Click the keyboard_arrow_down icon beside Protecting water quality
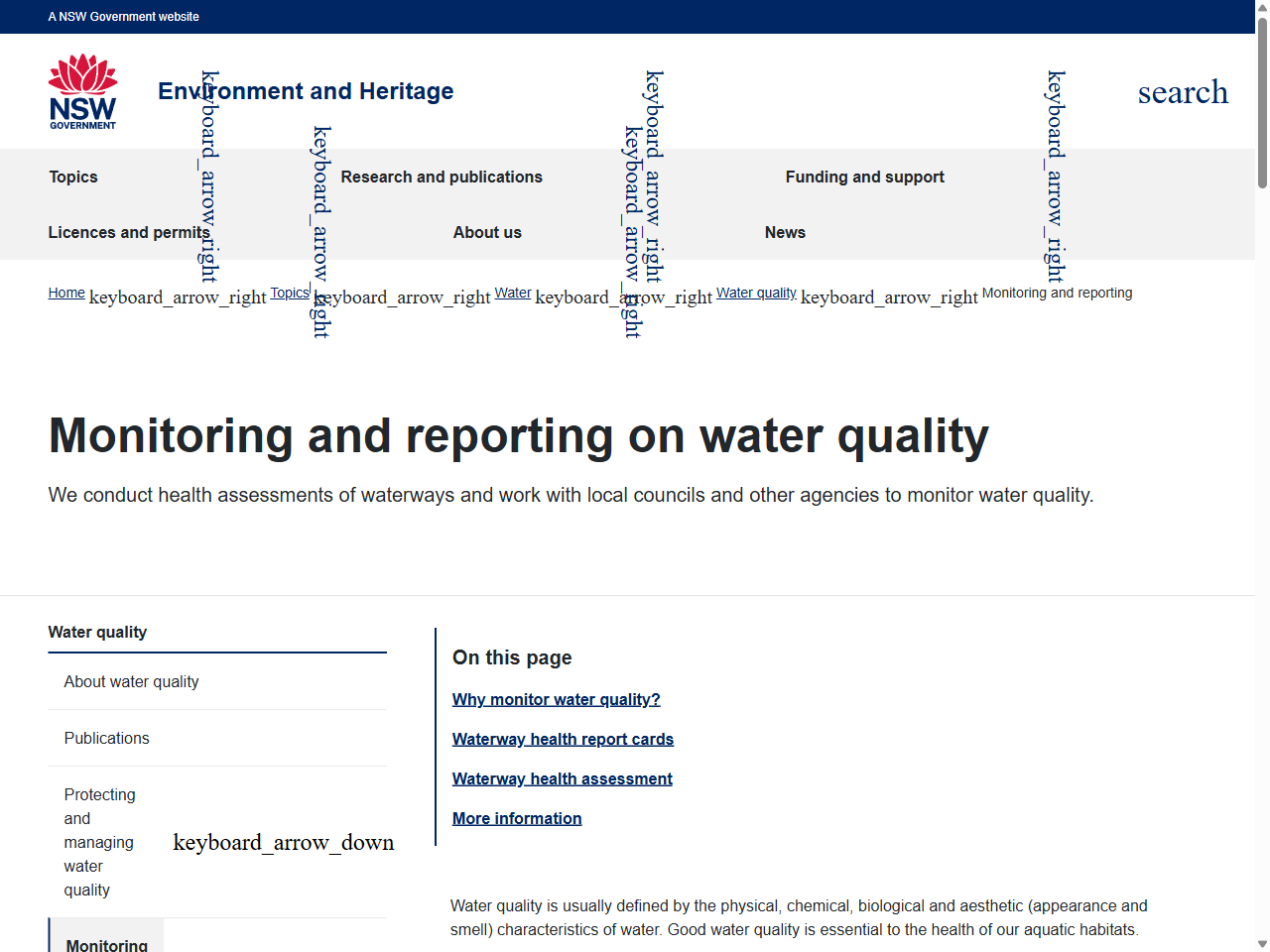The width and height of the screenshot is (1270, 952). [x=283, y=842]
